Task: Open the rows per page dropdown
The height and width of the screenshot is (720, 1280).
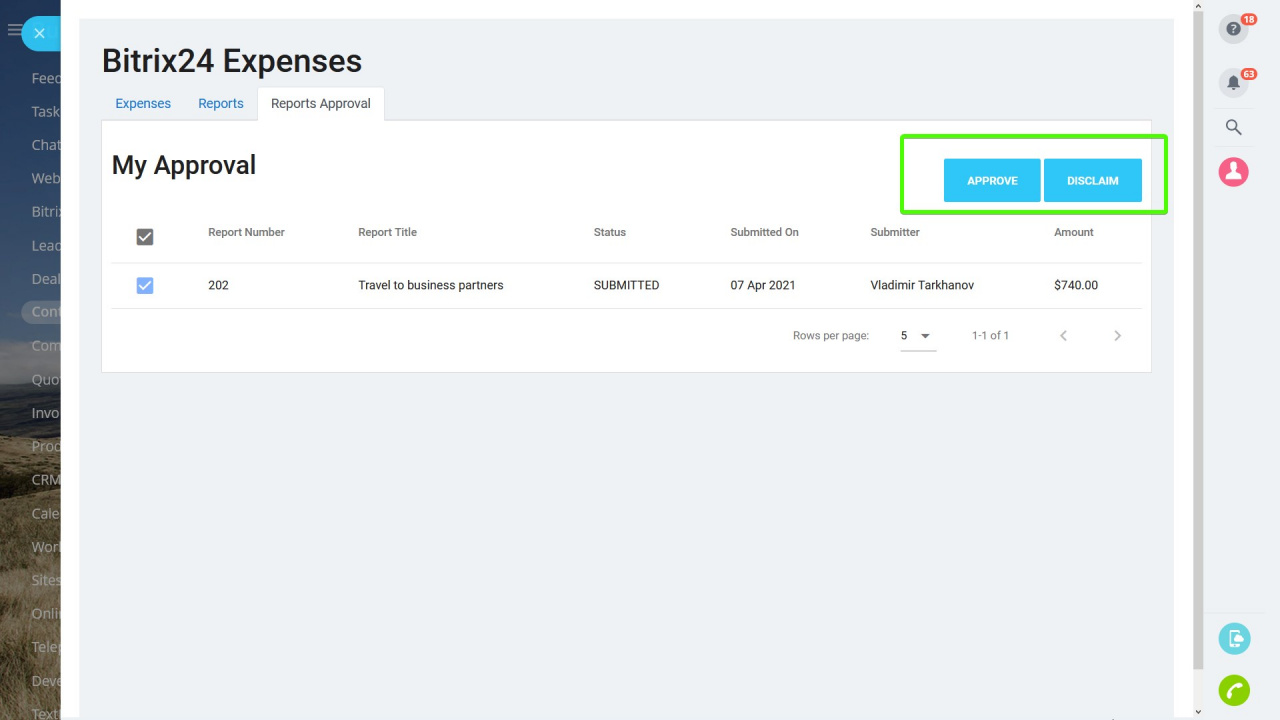Action: [917, 336]
